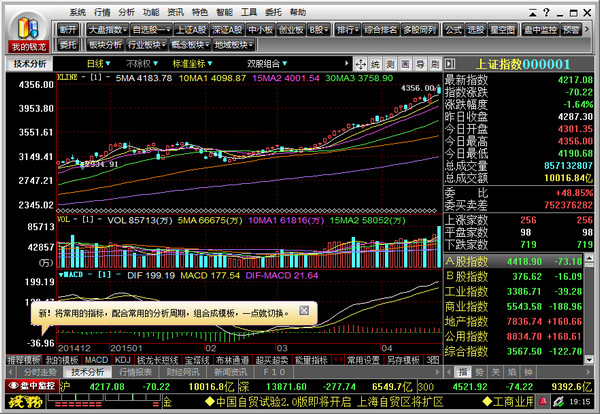Click the 测 measure icon
600x414 pixels.
coord(390,64)
